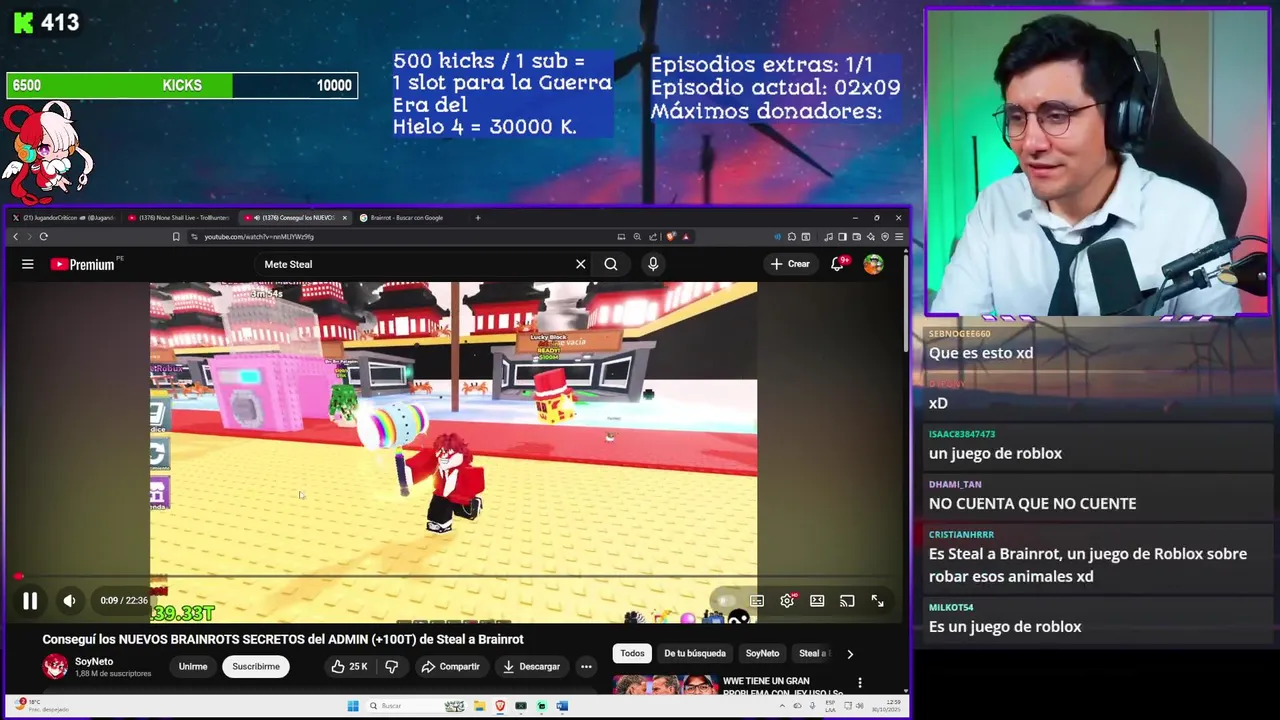
Task: Open File Explorer from taskbar
Action: click(x=479, y=706)
